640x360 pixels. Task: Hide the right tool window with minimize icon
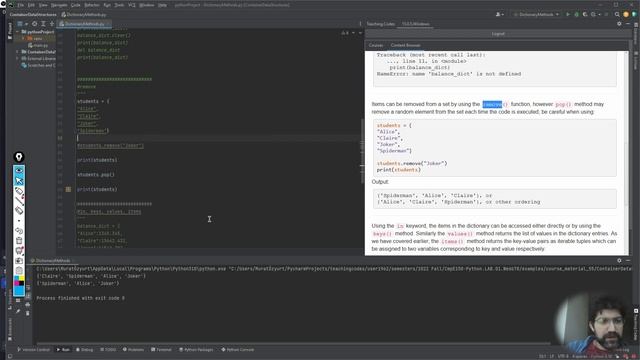pos(628,24)
